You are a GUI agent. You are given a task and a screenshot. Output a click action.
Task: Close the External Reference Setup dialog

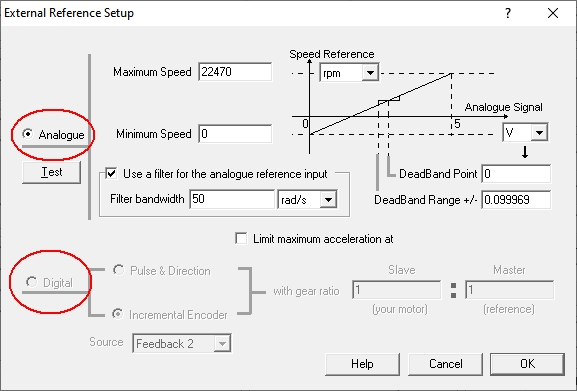pyautogui.click(x=553, y=13)
